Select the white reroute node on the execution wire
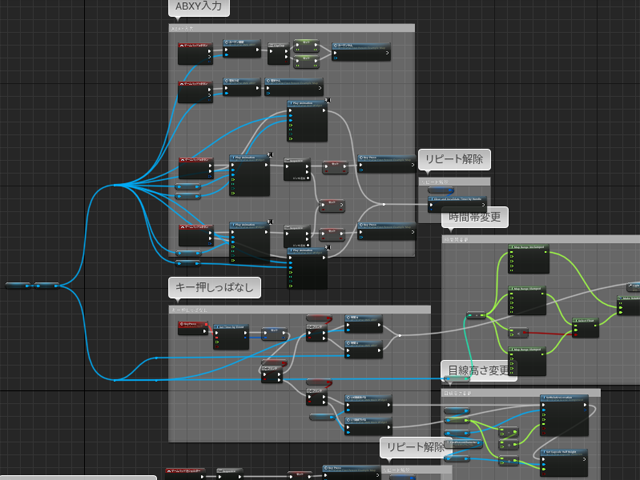 384,204
